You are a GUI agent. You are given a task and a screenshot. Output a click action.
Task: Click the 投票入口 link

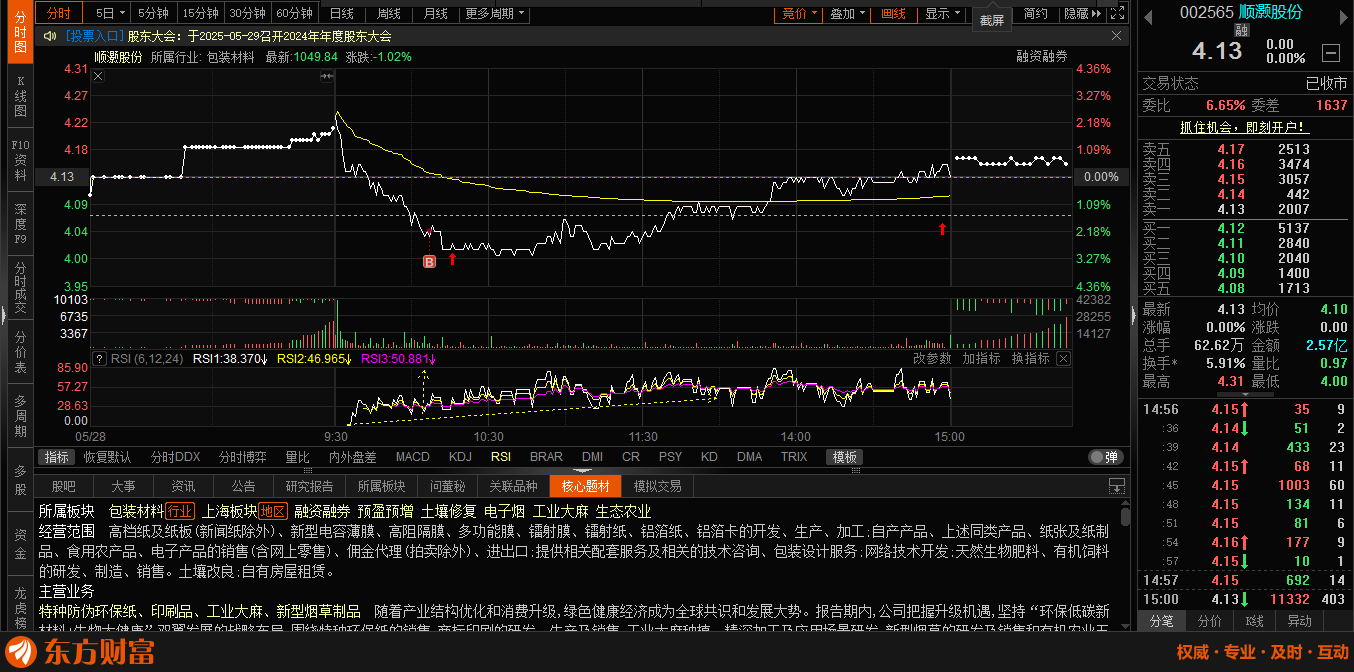tap(93, 36)
